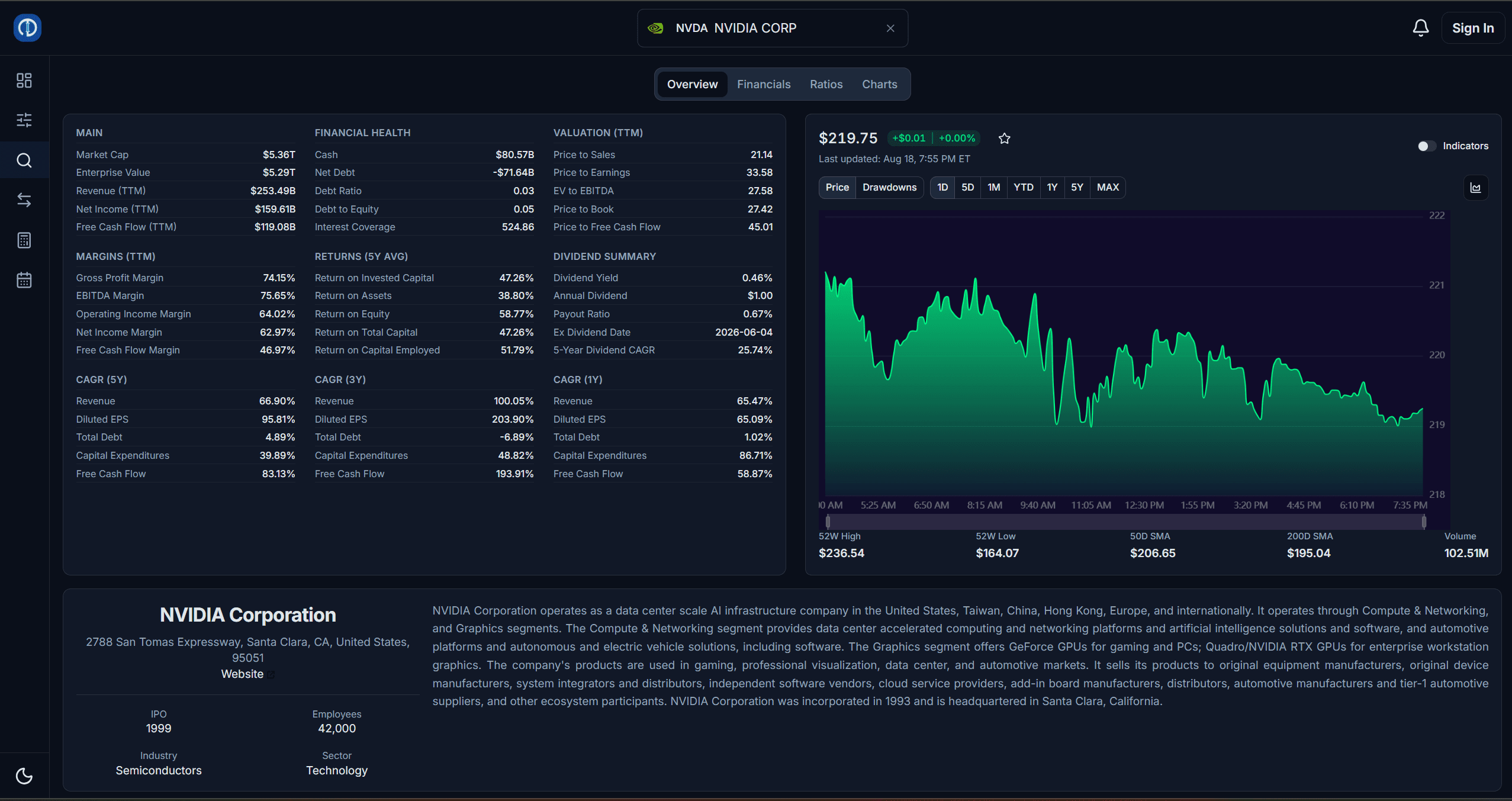1512x801 pixels.
Task: Click left handle of chart range slider
Action: (x=828, y=522)
